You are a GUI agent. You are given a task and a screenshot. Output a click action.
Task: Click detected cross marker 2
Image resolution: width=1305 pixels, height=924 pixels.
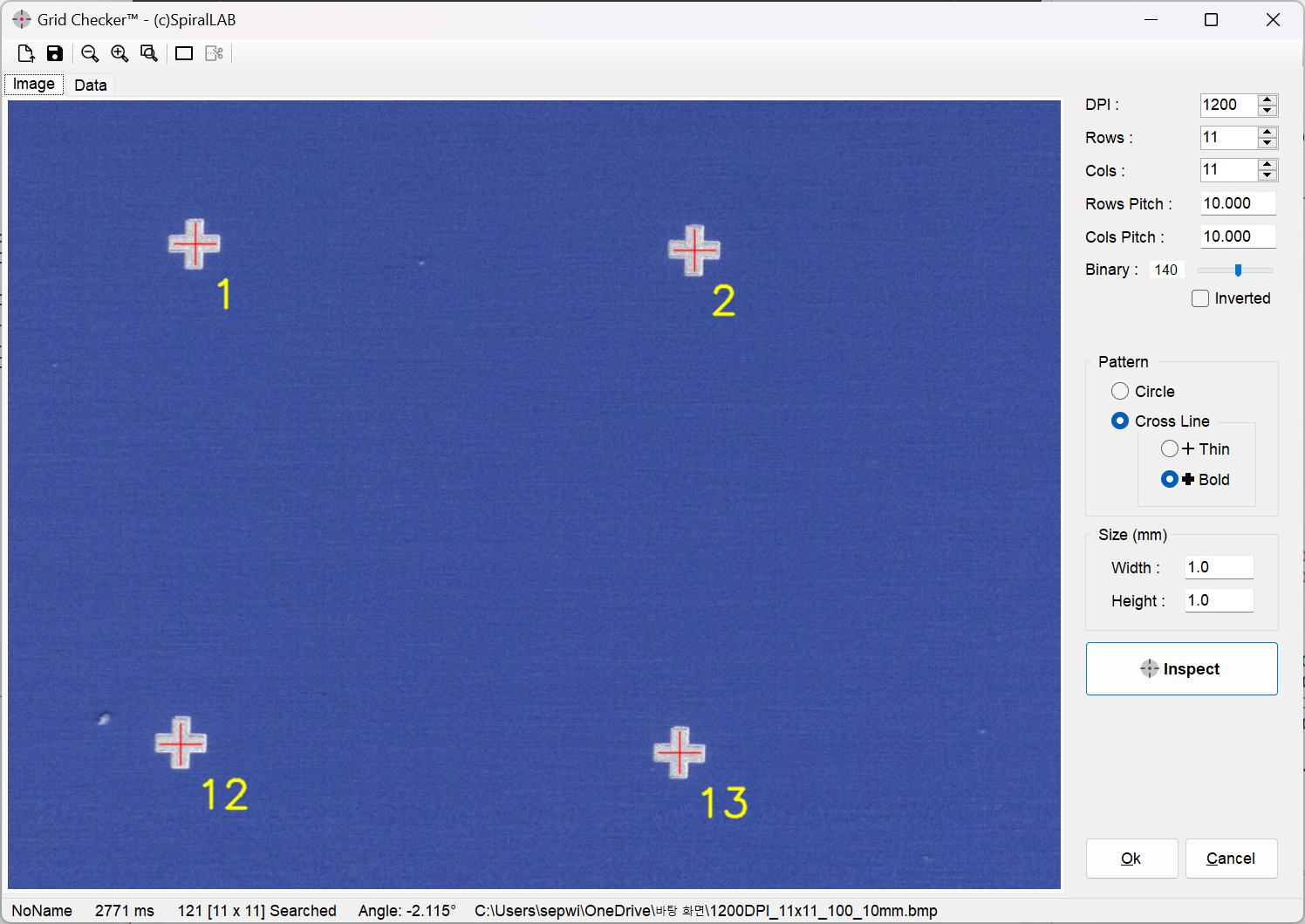coord(694,250)
